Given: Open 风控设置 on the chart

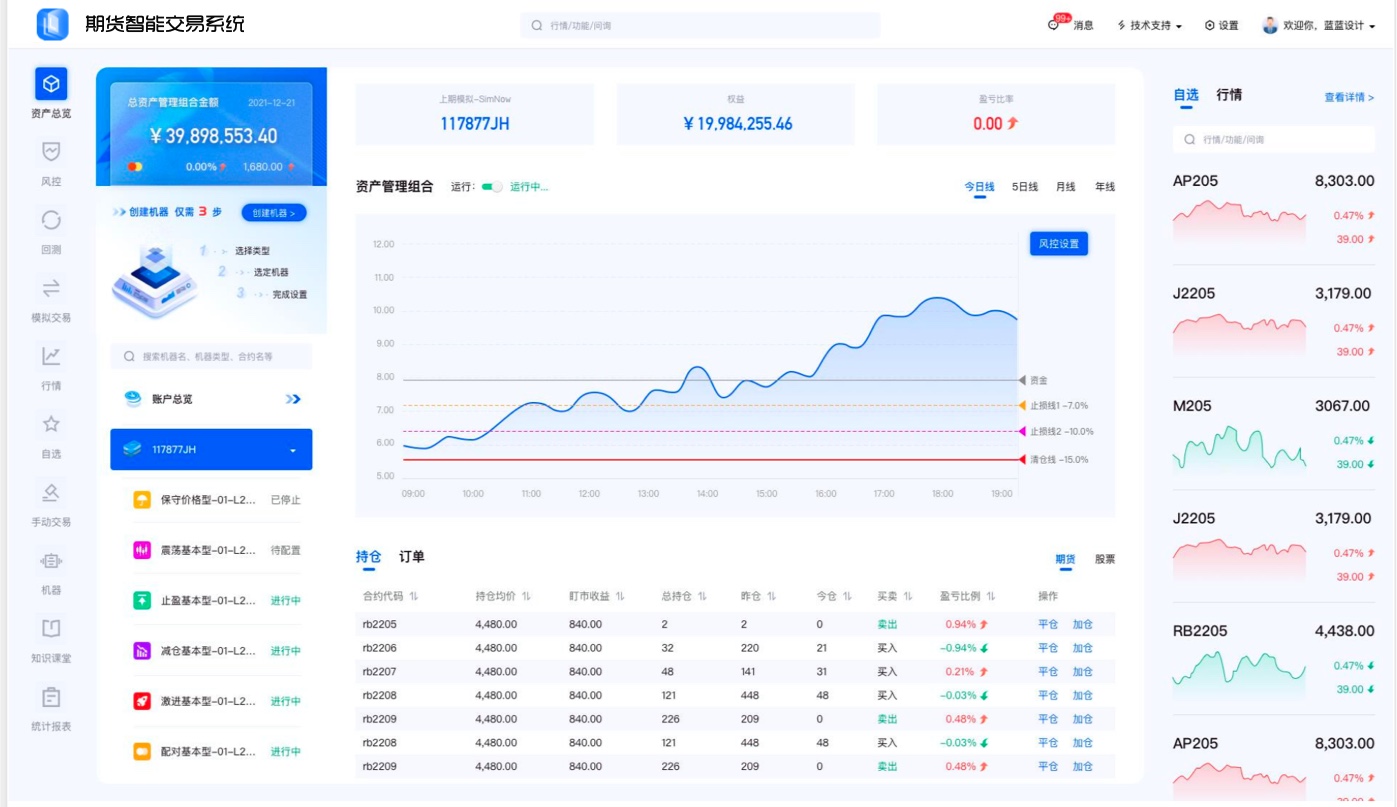Looking at the screenshot, I should pyautogui.click(x=1058, y=242).
